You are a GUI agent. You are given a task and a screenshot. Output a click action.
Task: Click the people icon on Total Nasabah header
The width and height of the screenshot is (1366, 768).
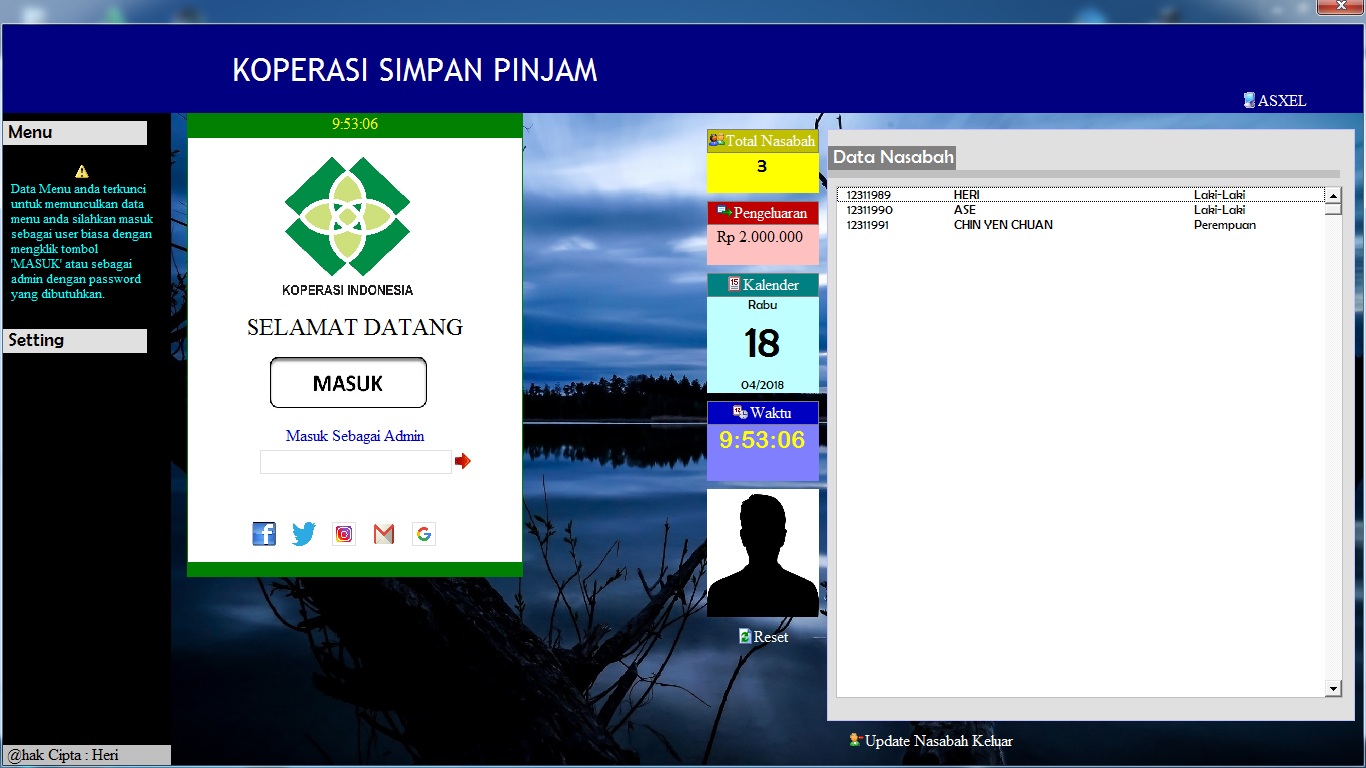pyautogui.click(x=715, y=141)
